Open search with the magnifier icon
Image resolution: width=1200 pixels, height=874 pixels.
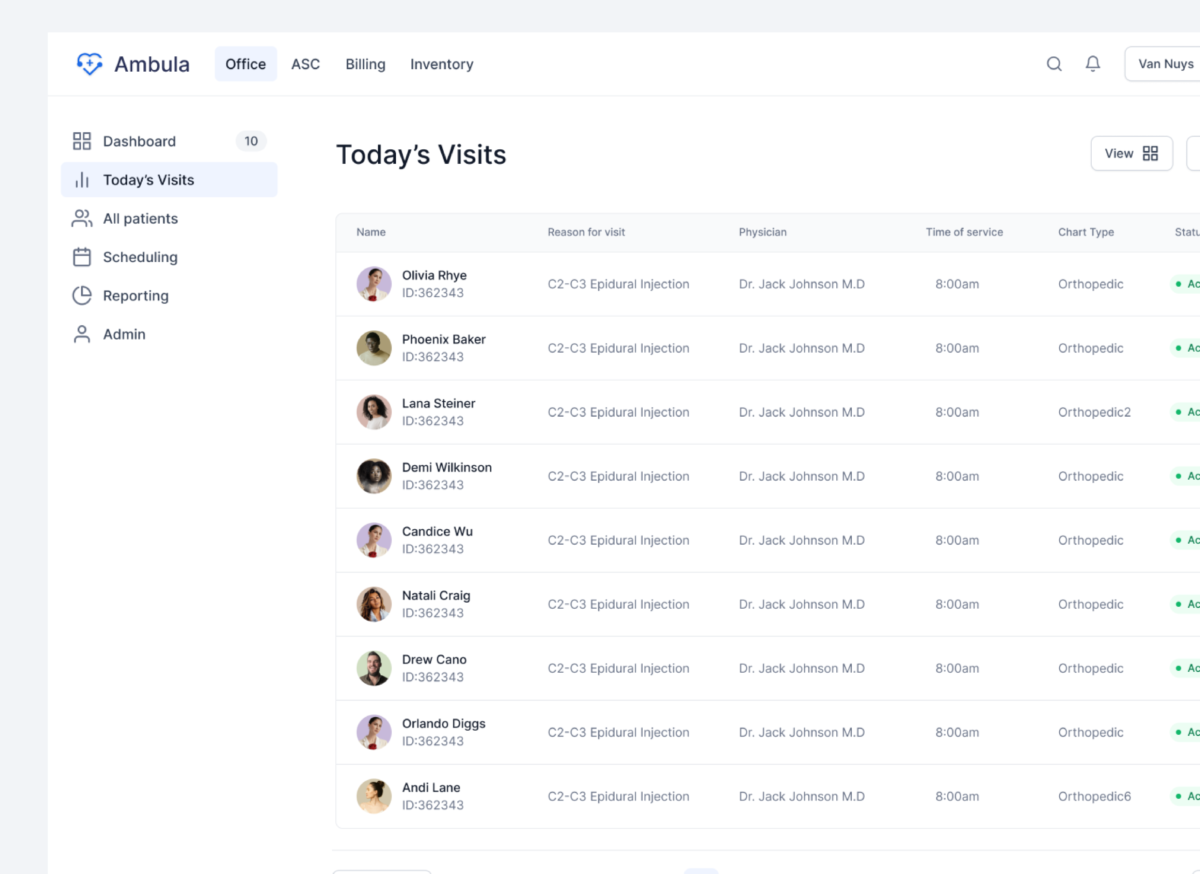pos(1054,63)
